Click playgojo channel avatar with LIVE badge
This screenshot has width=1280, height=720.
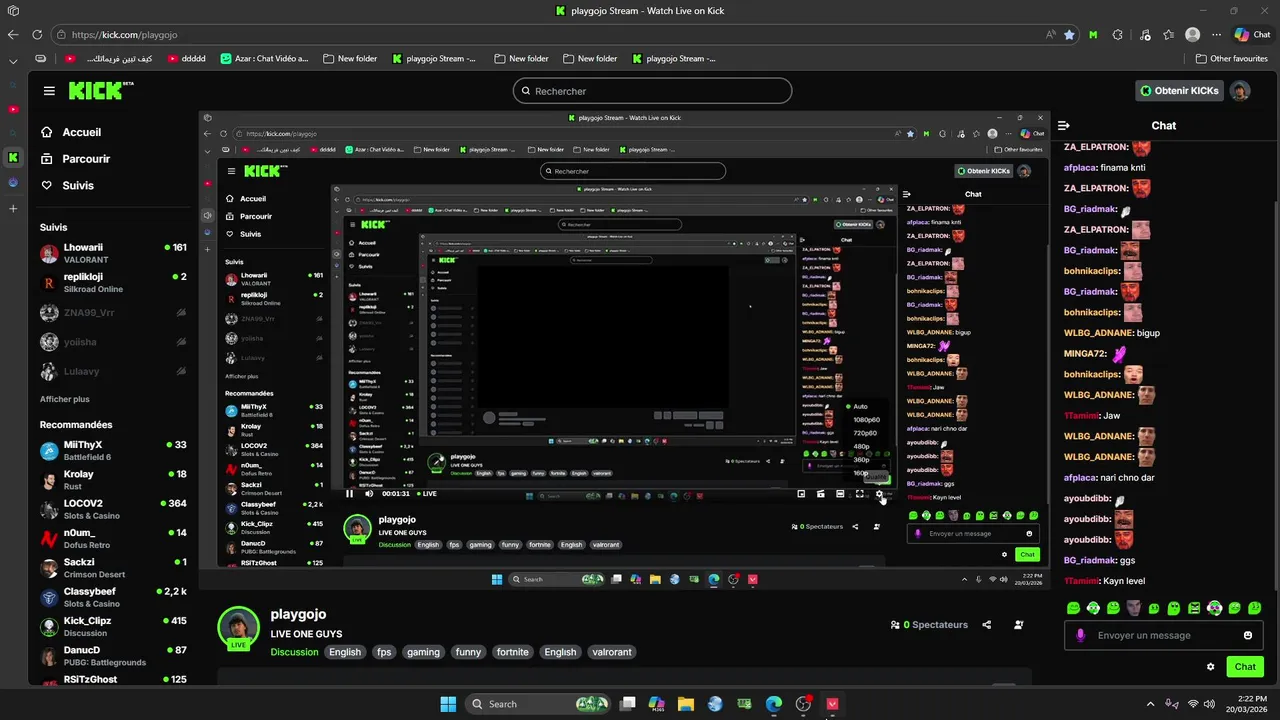click(238, 628)
